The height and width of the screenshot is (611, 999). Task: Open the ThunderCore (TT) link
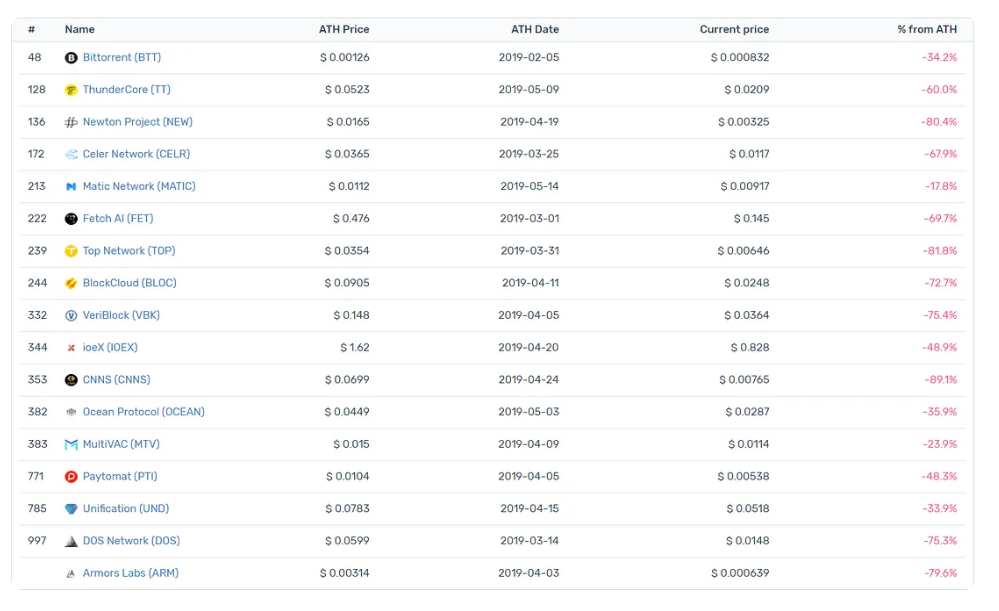point(127,89)
